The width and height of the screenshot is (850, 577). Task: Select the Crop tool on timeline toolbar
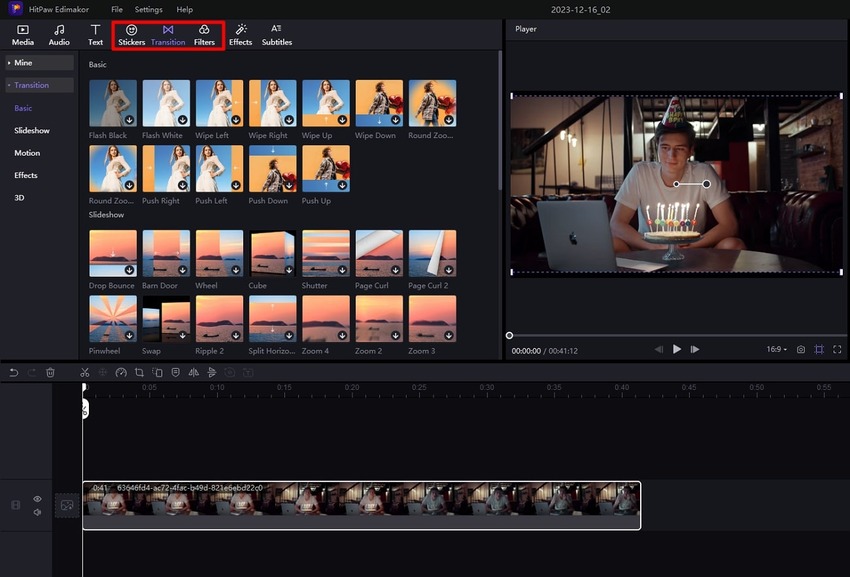pos(140,371)
